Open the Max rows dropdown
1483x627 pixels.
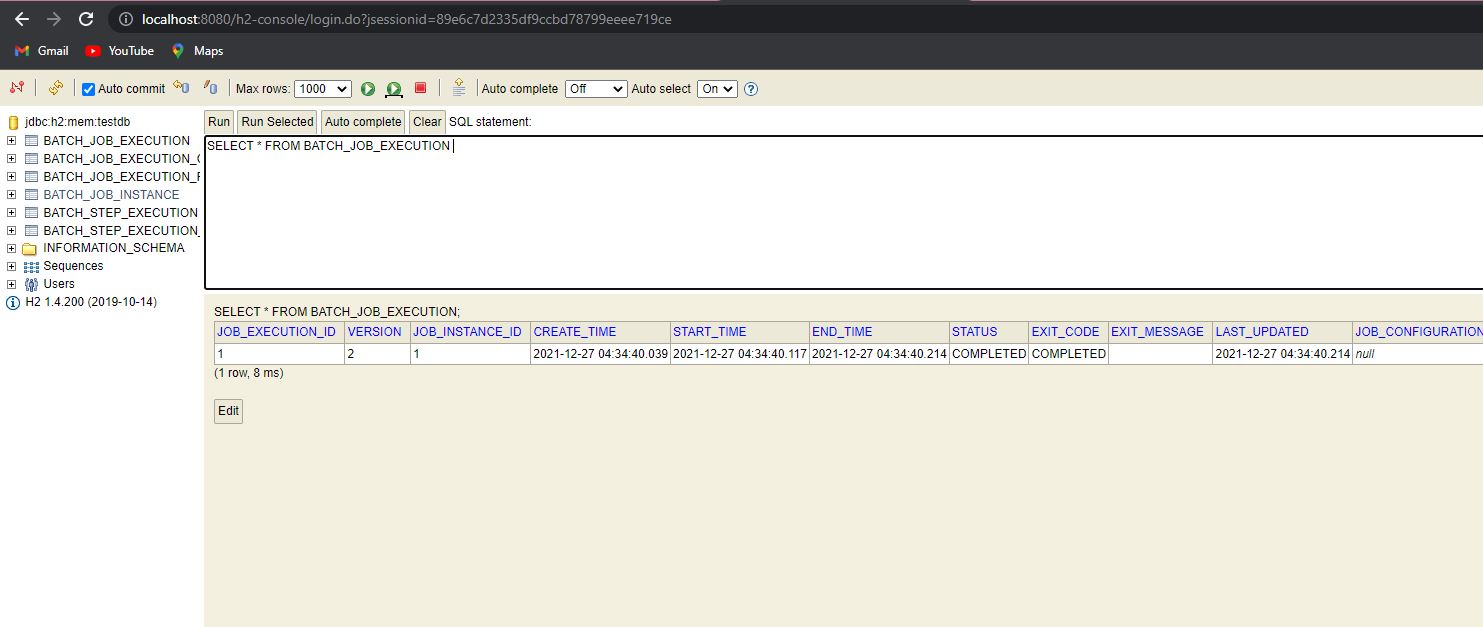323,89
